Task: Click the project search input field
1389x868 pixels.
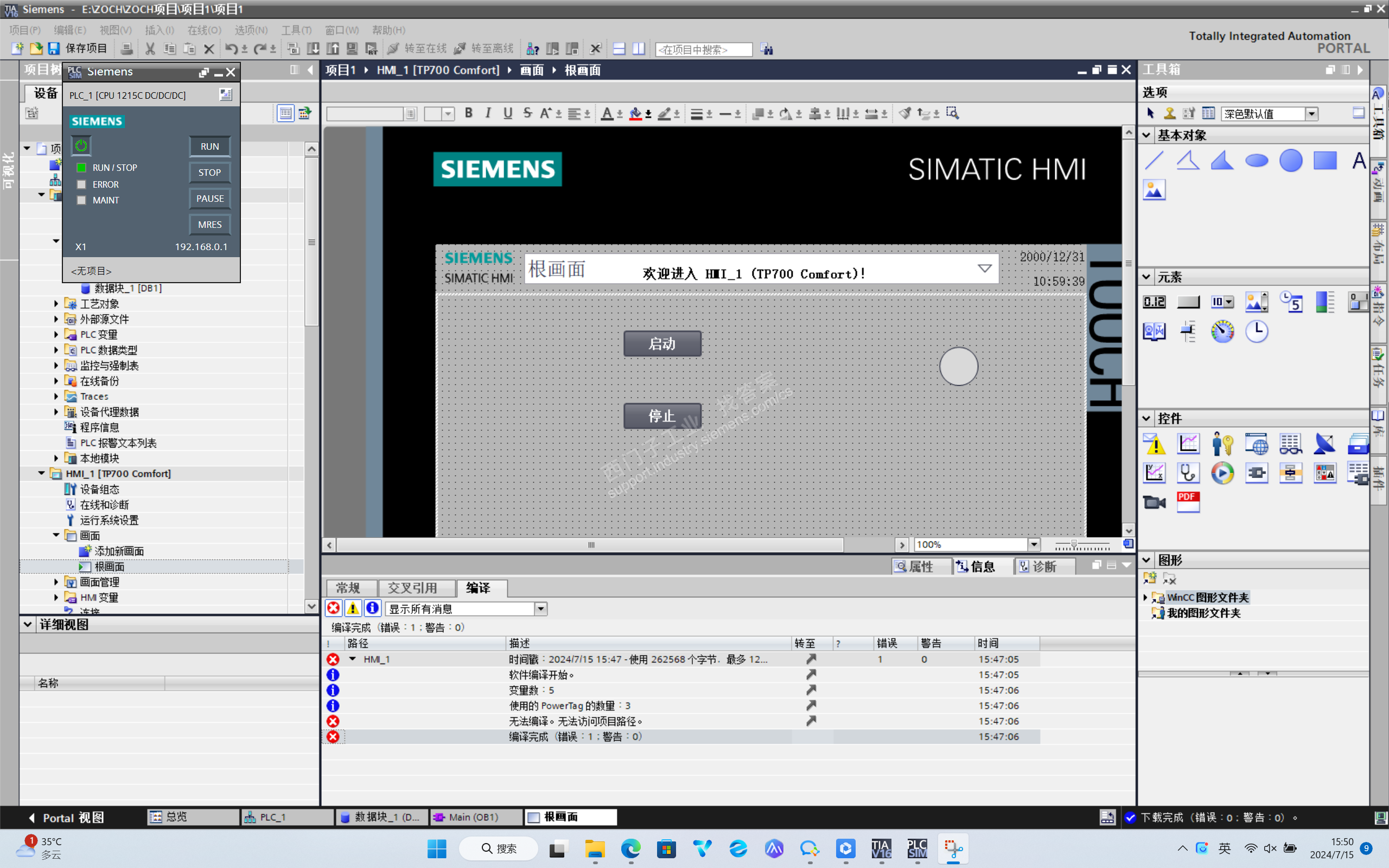Action: [x=703, y=49]
